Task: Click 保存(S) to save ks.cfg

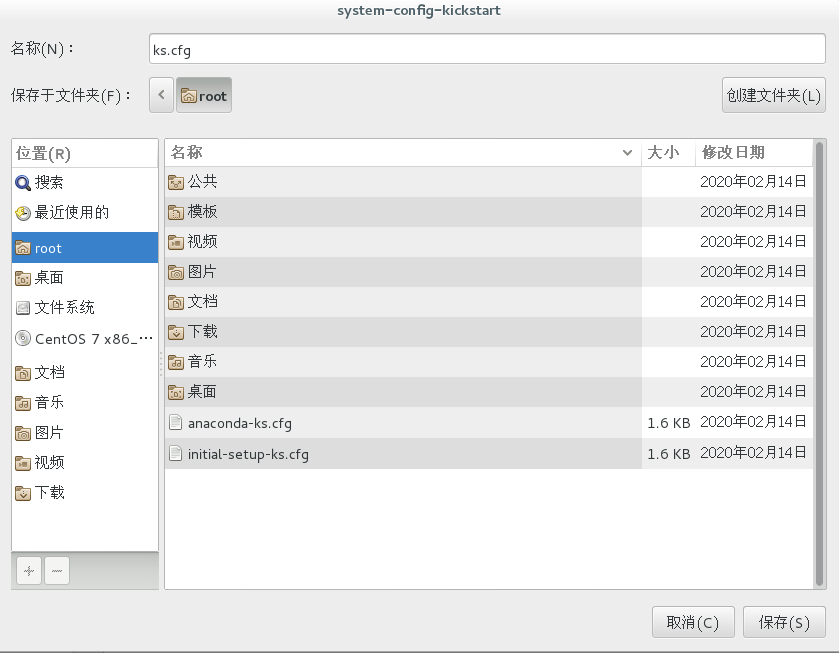Action: point(784,622)
